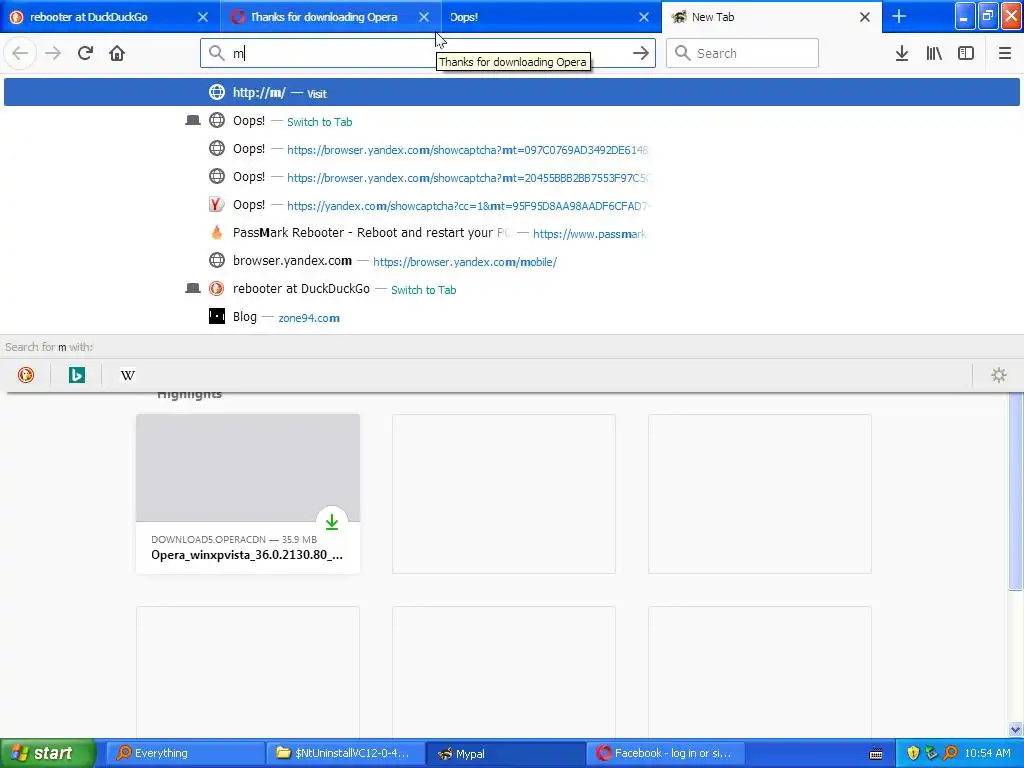Click magnifier icon in Search box

point(682,53)
